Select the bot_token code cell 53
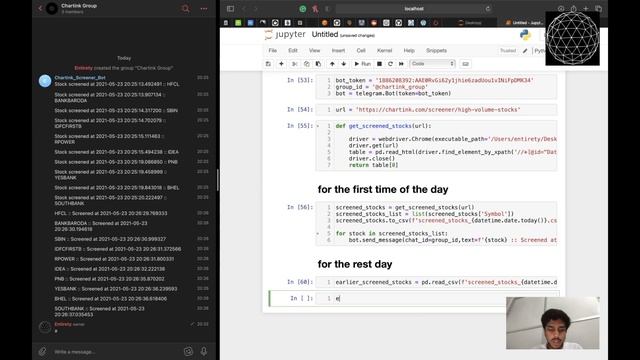 coord(436,87)
